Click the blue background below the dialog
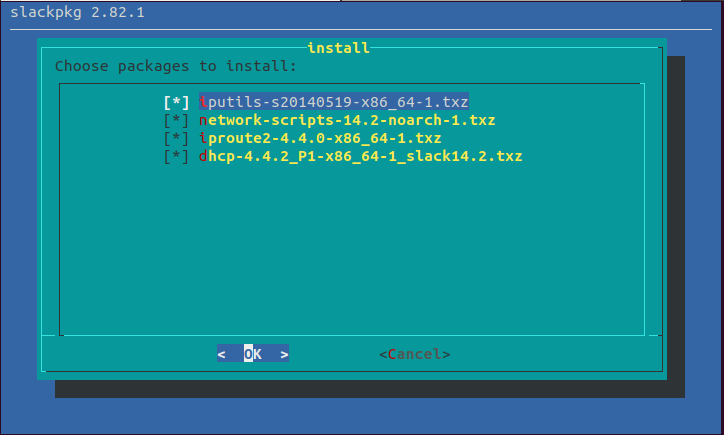This screenshot has height=435, width=724. 360,417
